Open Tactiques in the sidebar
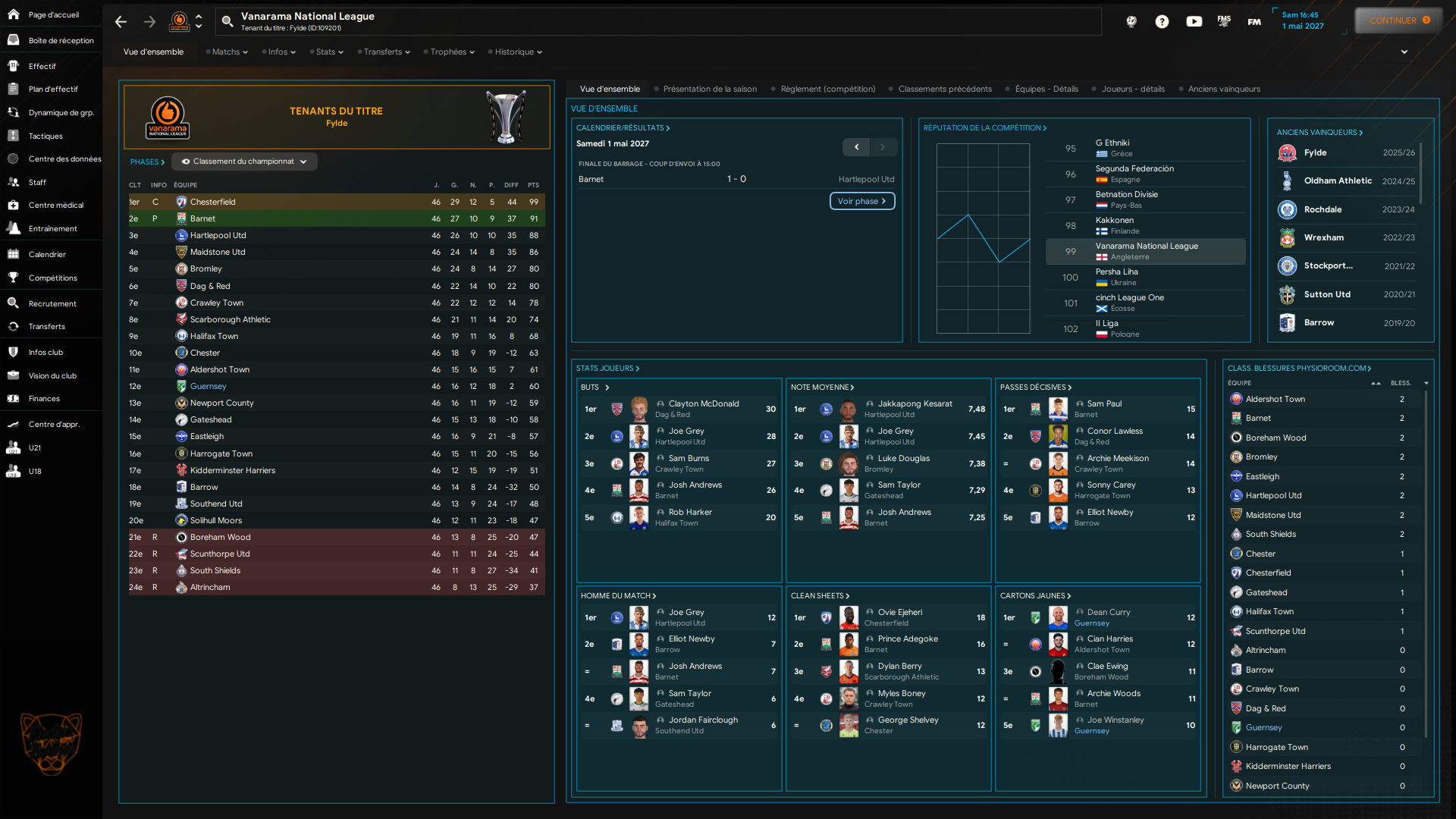Screen dimensions: 1456x819 pos(45,136)
